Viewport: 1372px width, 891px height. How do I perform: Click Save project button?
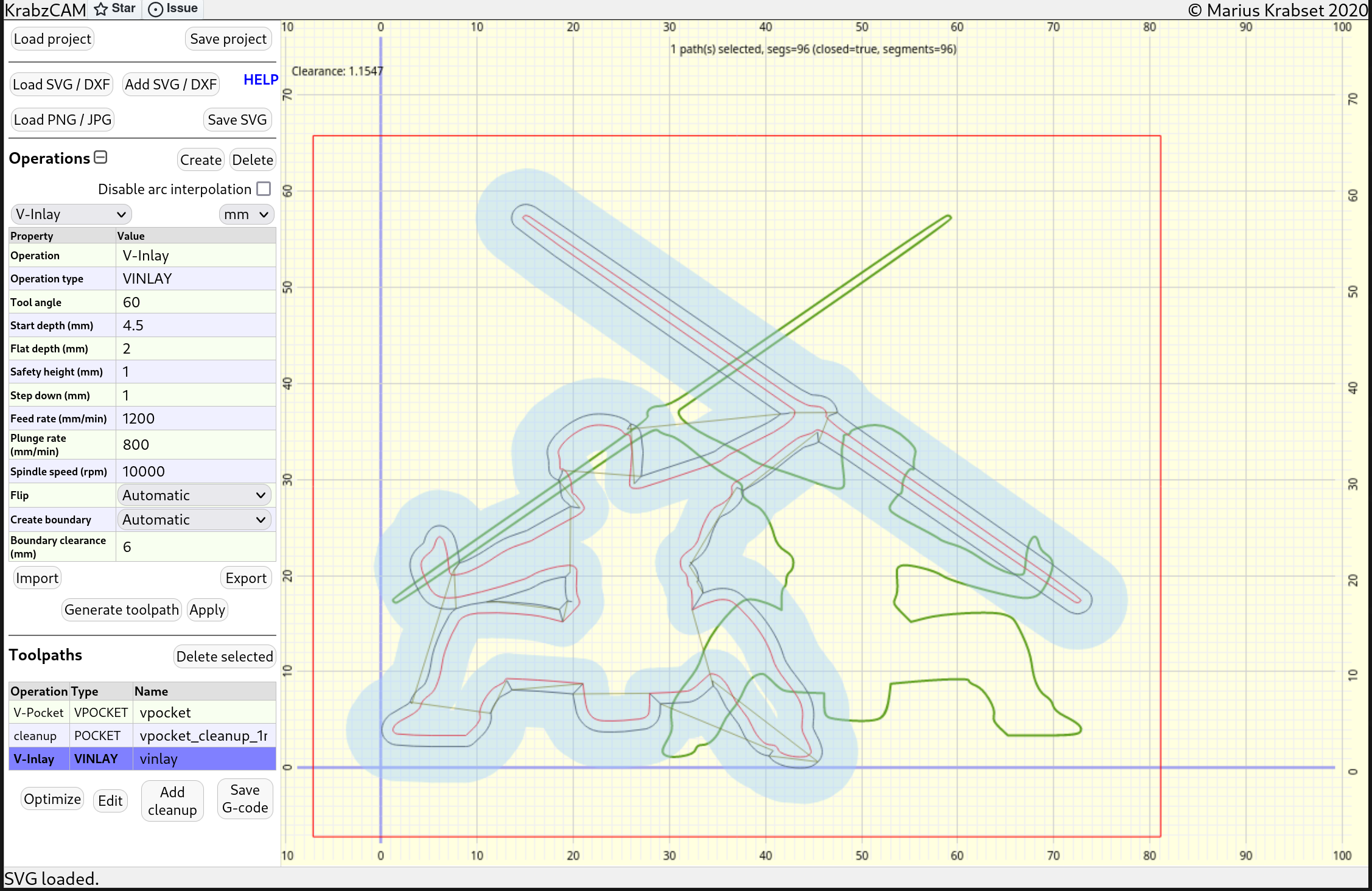tap(228, 39)
